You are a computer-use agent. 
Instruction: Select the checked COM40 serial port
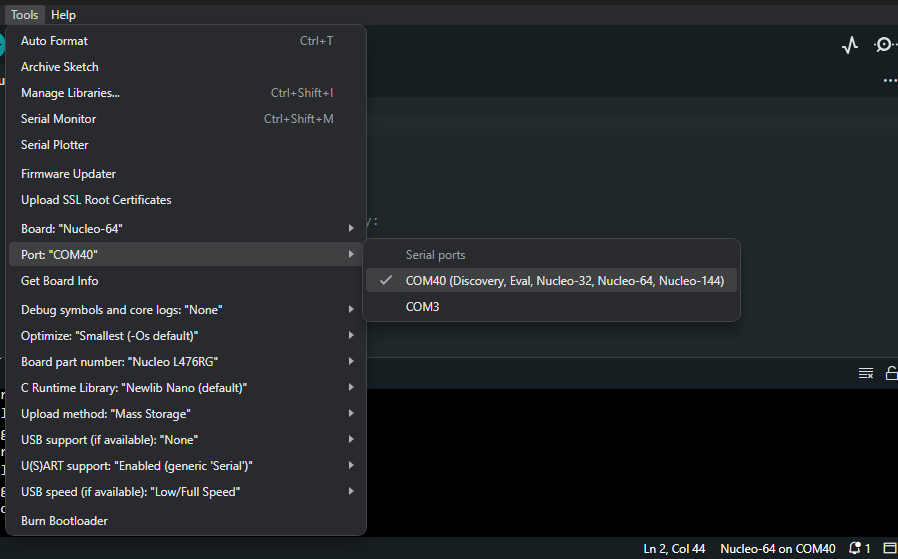point(564,281)
